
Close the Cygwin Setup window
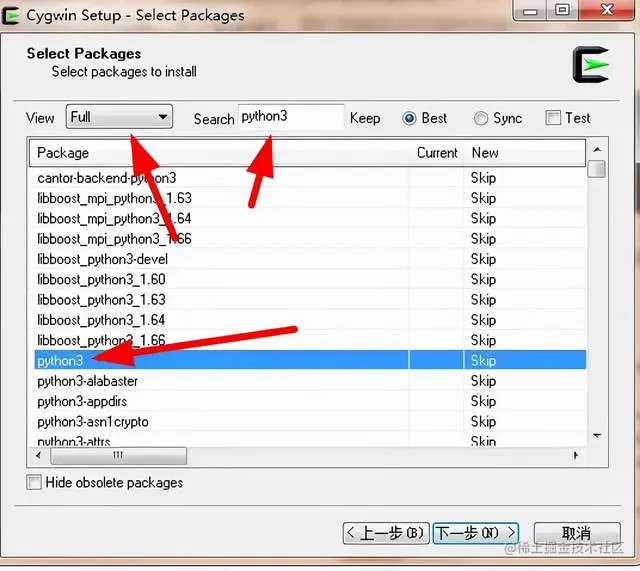(607, 10)
